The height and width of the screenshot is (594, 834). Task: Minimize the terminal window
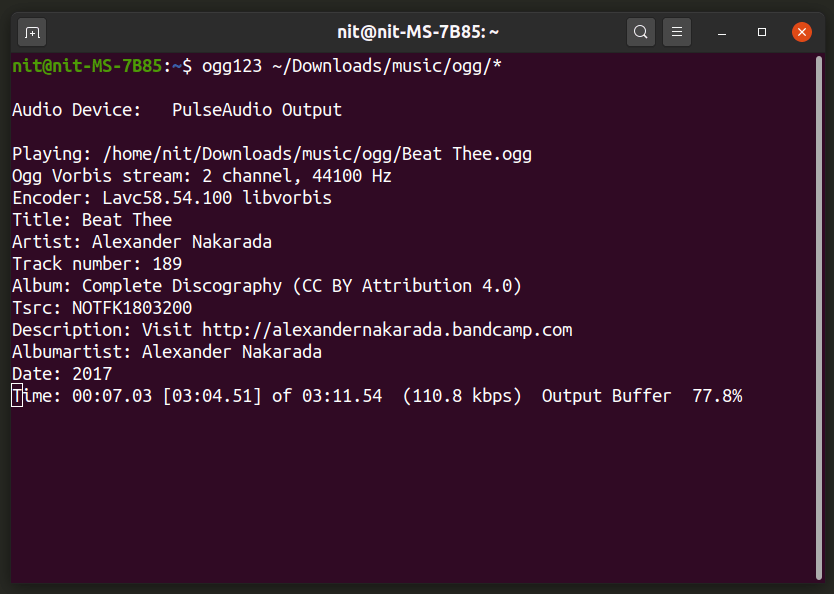pos(721,31)
